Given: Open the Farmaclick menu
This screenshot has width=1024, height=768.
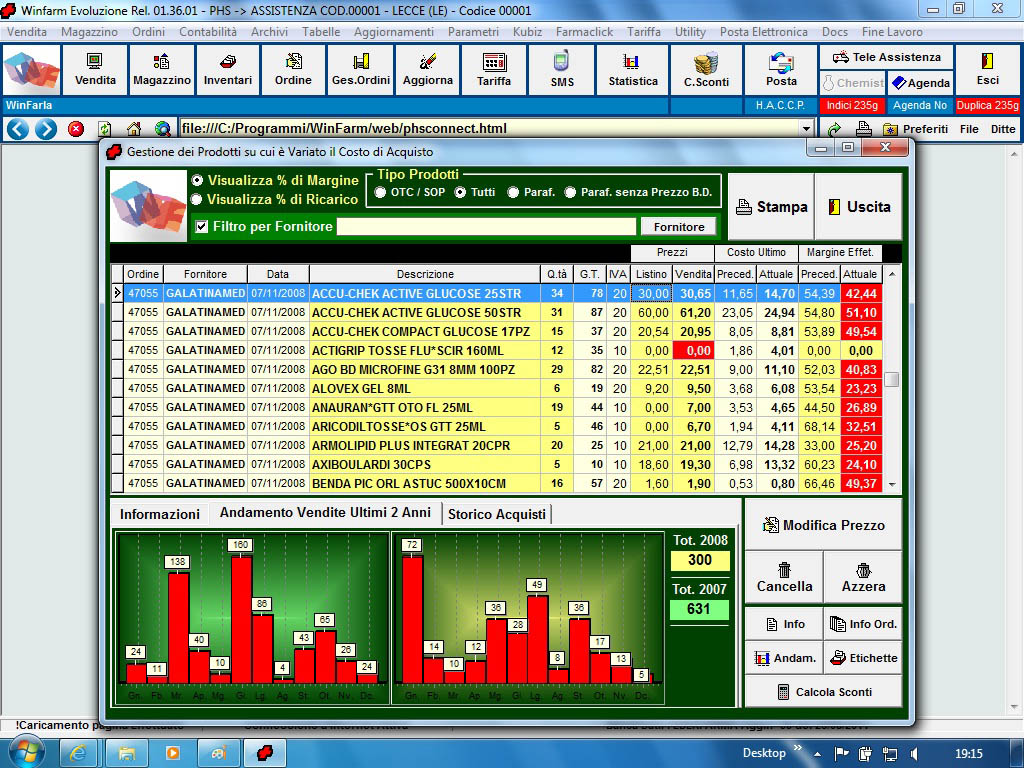Looking at the screenshot, I should (x=584, y=32).
